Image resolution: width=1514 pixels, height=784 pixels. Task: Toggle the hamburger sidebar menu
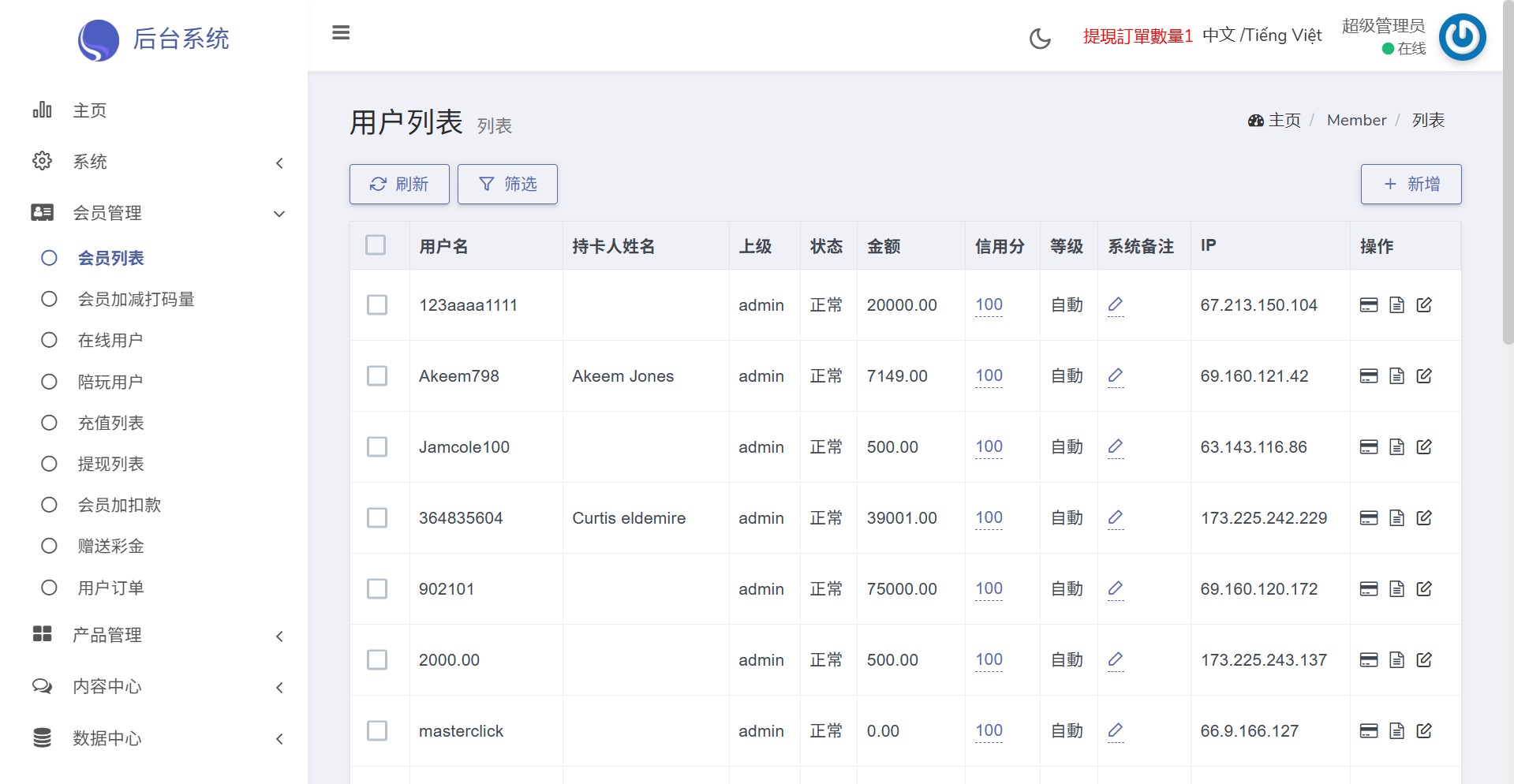click(341, 33)
